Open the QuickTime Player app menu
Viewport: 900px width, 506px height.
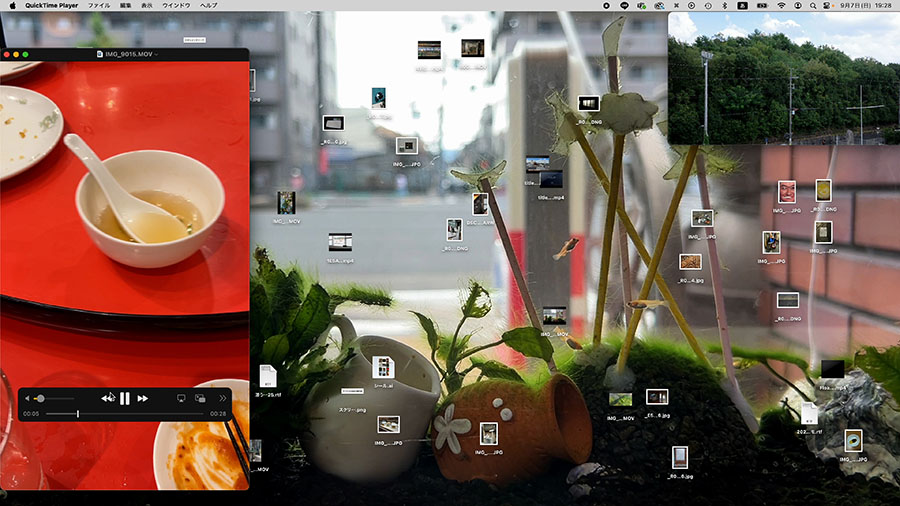point(54,6)
